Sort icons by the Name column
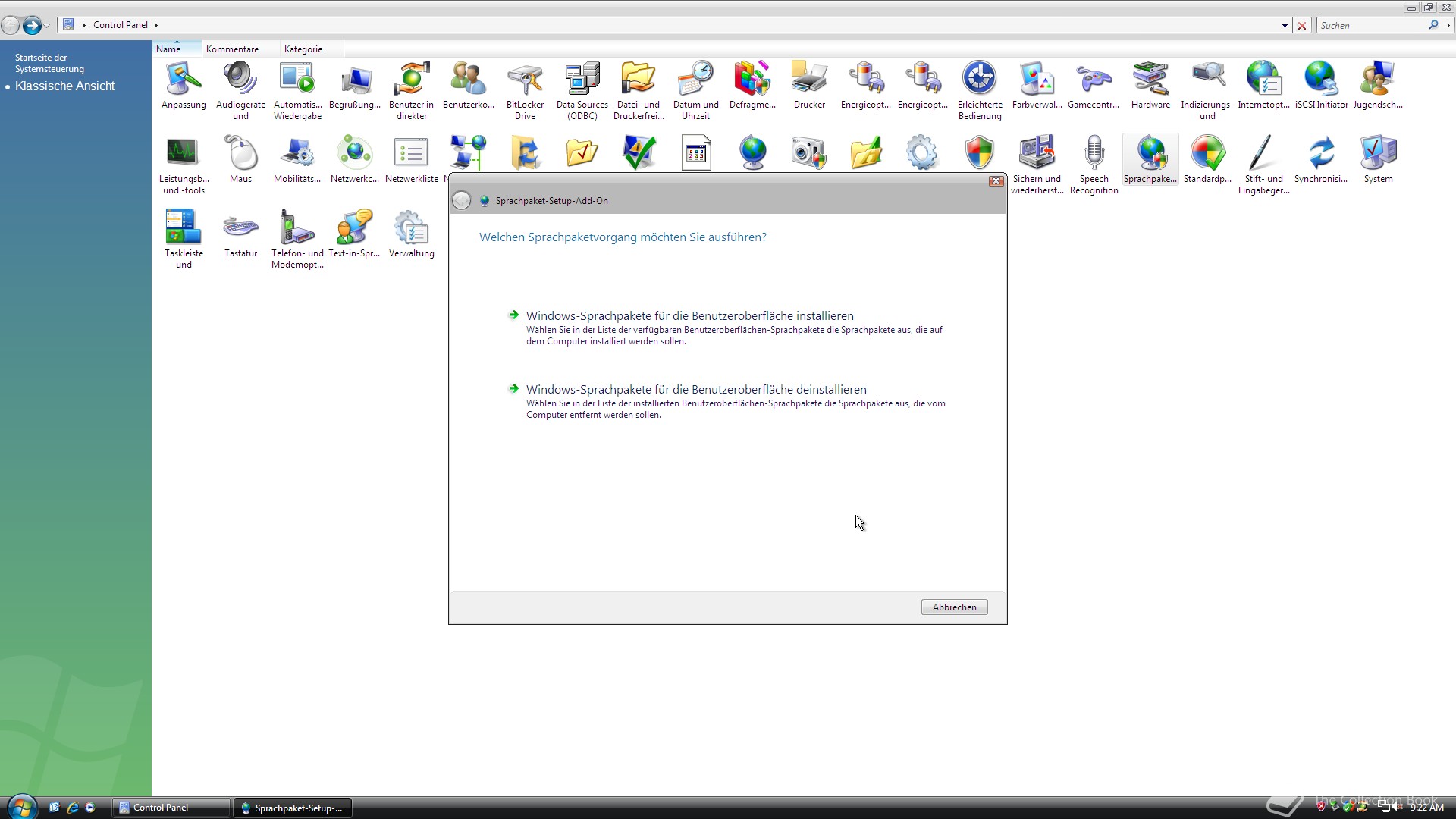1456x819 pixels. click(x=177, y=49)
